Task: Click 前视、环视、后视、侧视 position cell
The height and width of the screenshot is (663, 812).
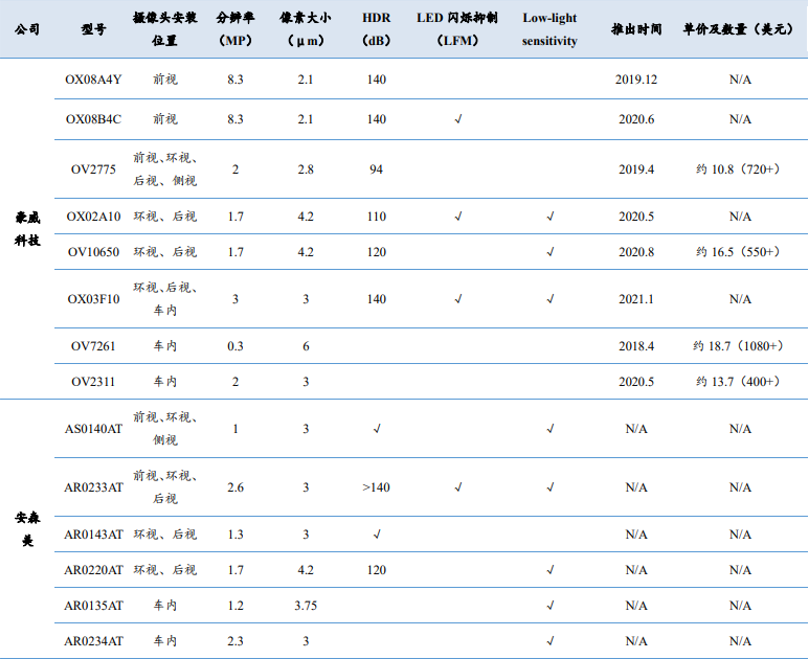Action: tap(165, 169)
